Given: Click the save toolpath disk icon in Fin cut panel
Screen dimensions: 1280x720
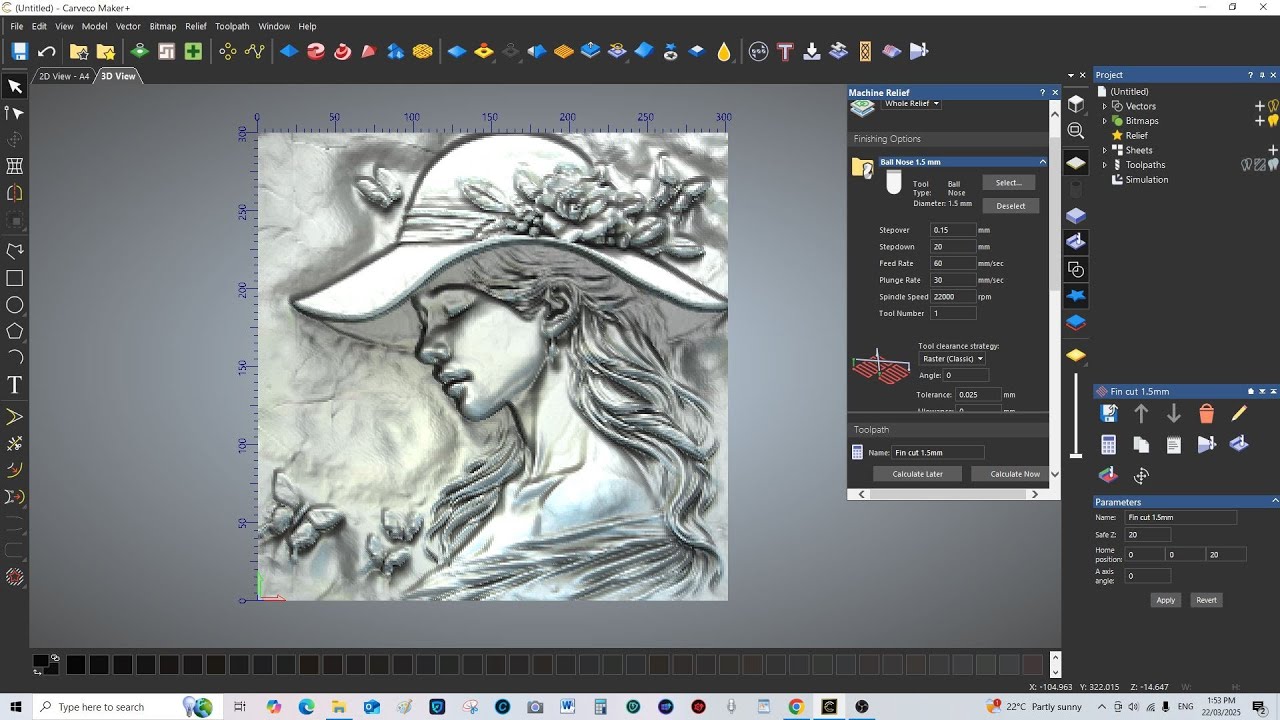Looking at the screenshot, I should click(1108, 413).
